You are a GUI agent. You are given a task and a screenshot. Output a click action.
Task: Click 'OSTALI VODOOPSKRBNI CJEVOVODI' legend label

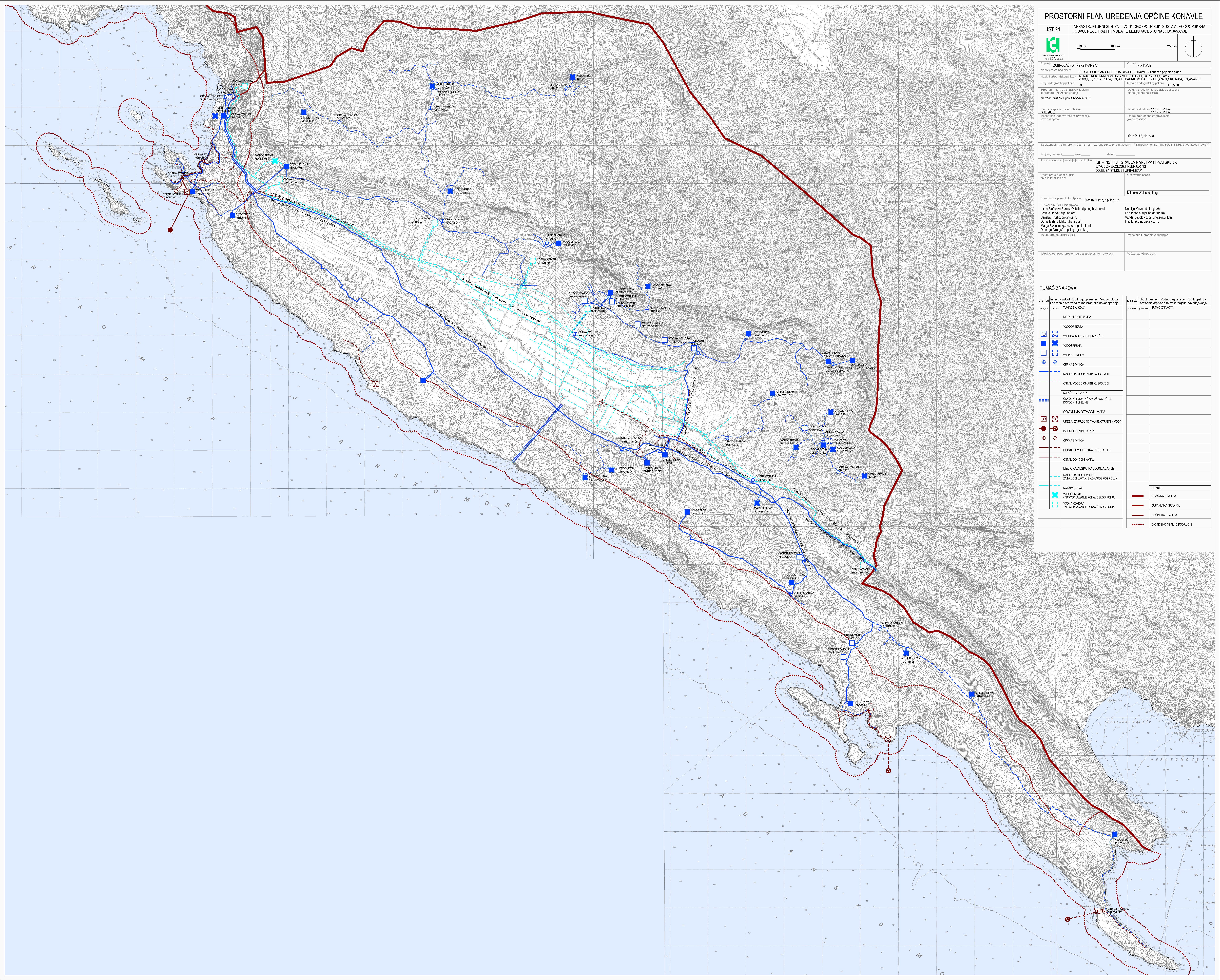pyautogui.click(x=1087, y=384)
